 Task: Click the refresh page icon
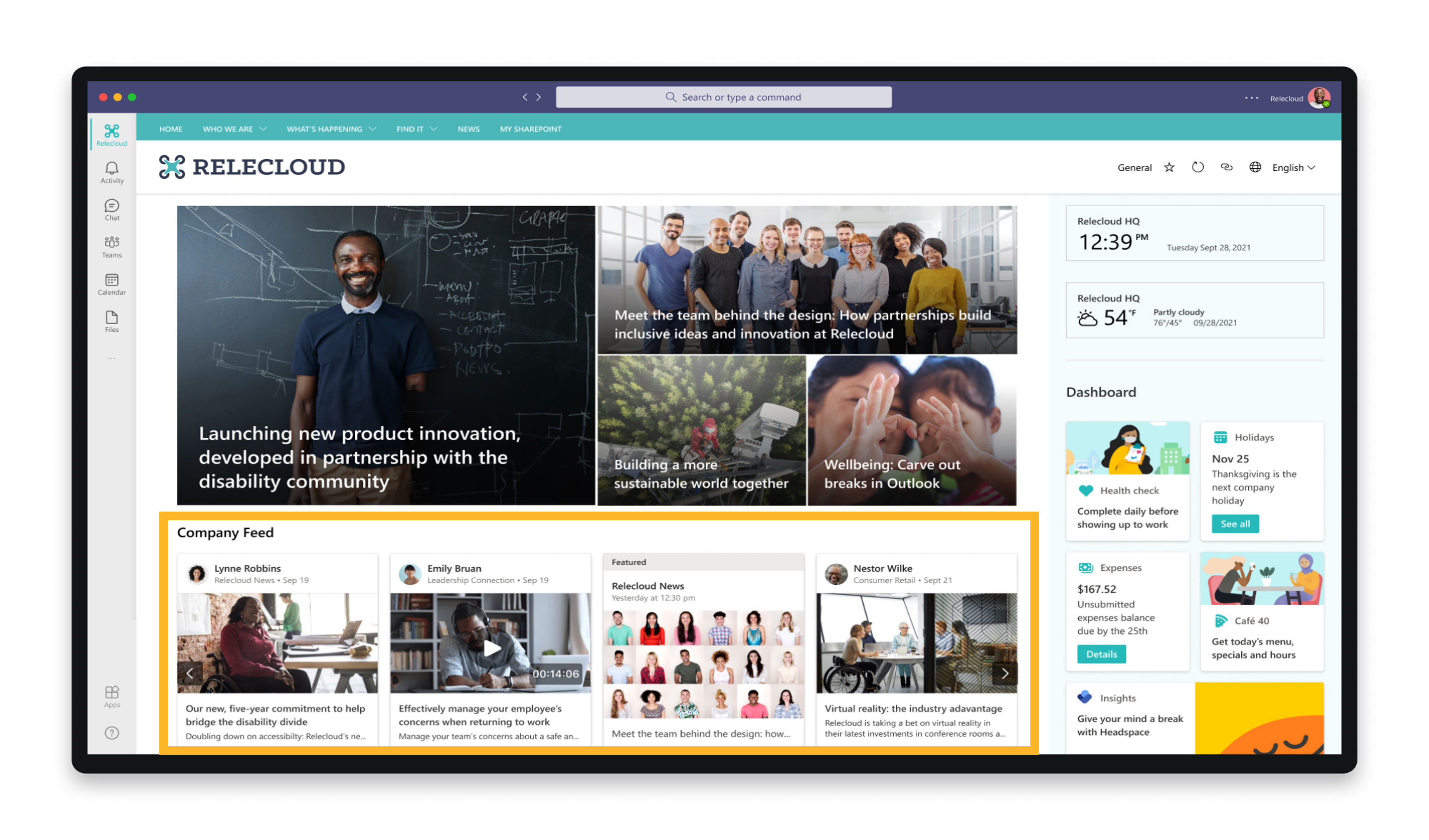[x=1198, y=167]
